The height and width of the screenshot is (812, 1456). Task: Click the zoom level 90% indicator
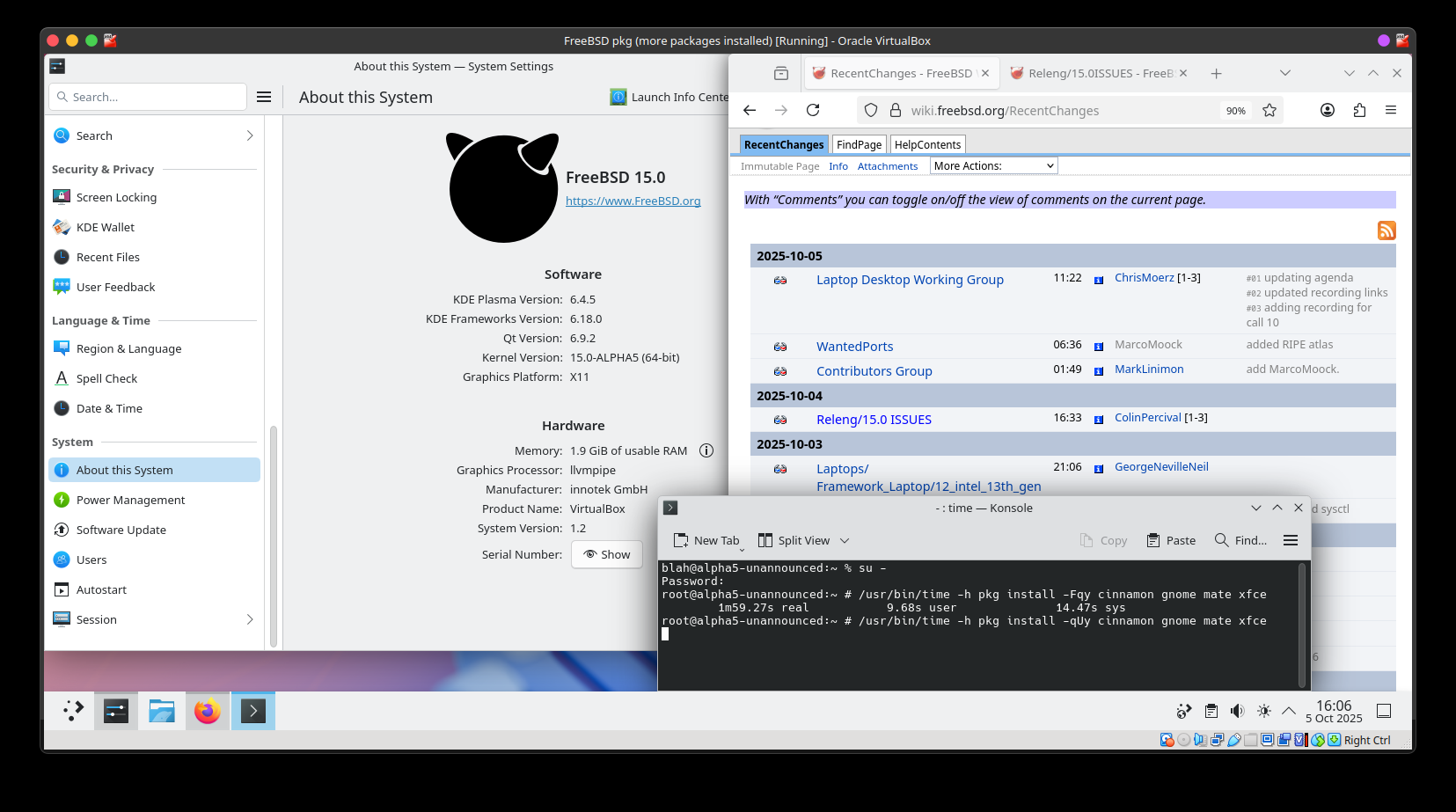coord(1235,111)
